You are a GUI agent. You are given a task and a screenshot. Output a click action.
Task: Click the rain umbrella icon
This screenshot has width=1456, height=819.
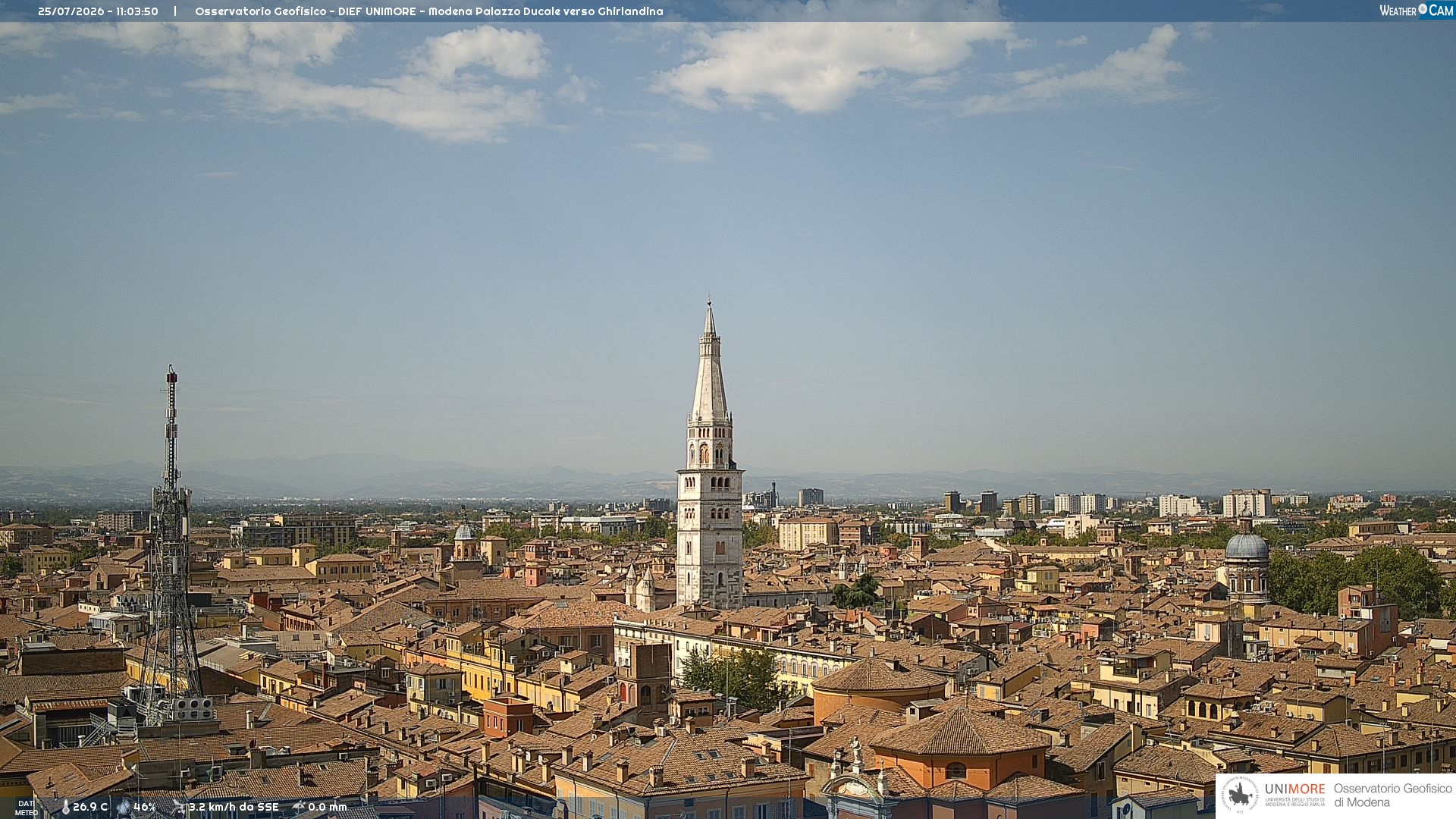[298, 808]
